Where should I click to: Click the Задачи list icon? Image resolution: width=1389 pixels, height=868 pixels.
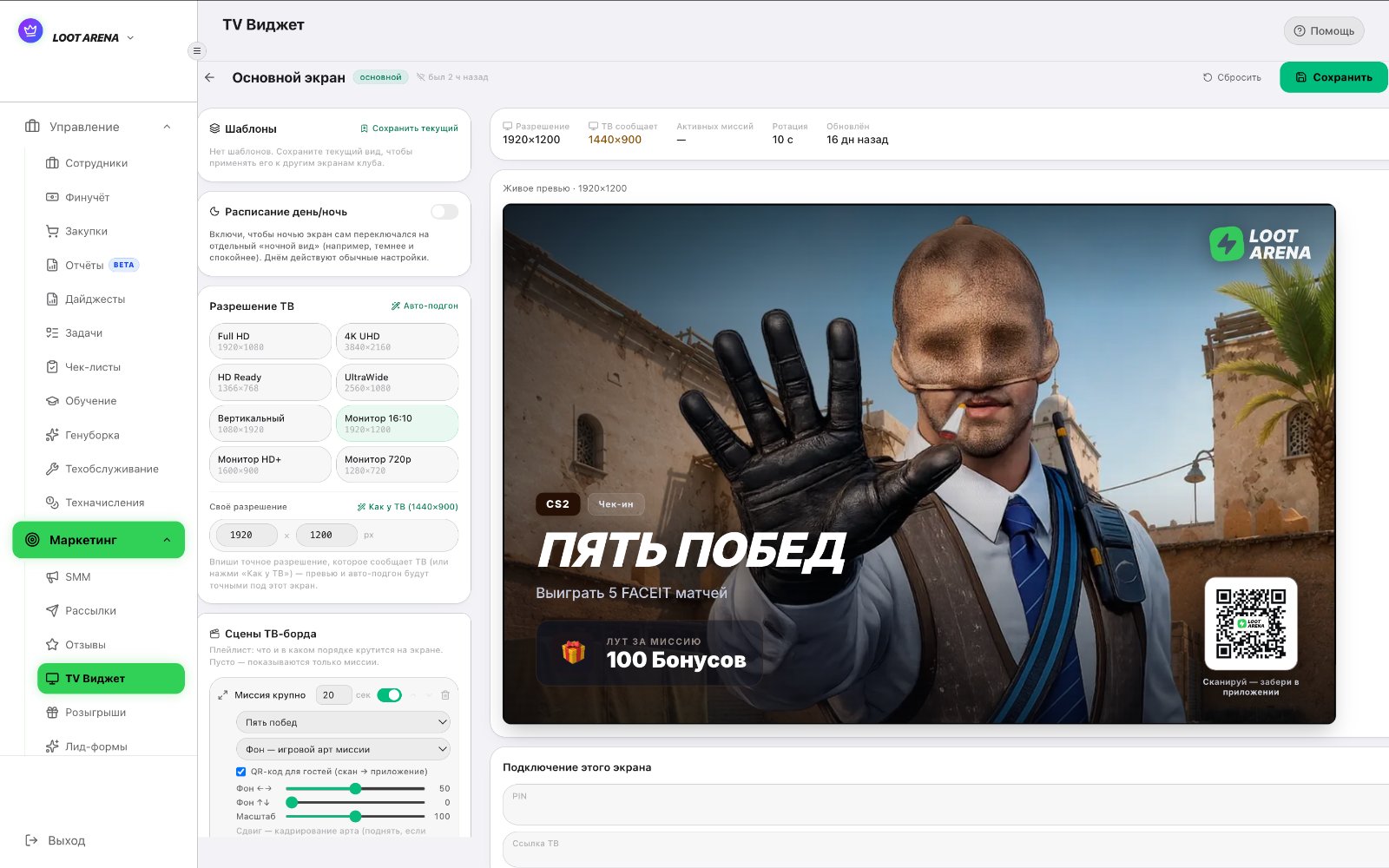(52, 332)
